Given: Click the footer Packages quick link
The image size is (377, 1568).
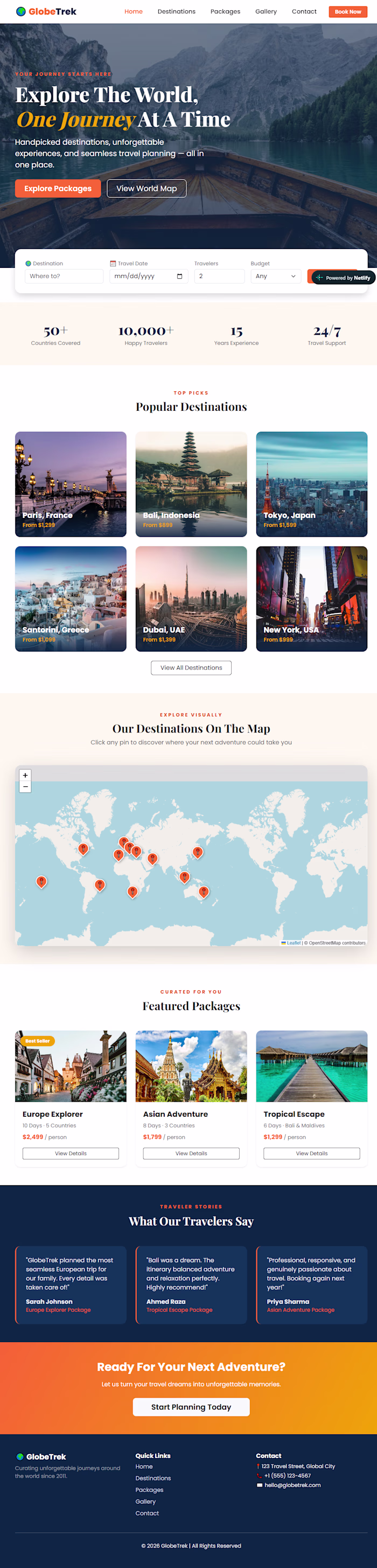Looking at the screenshot, I should click(150, 1489).
